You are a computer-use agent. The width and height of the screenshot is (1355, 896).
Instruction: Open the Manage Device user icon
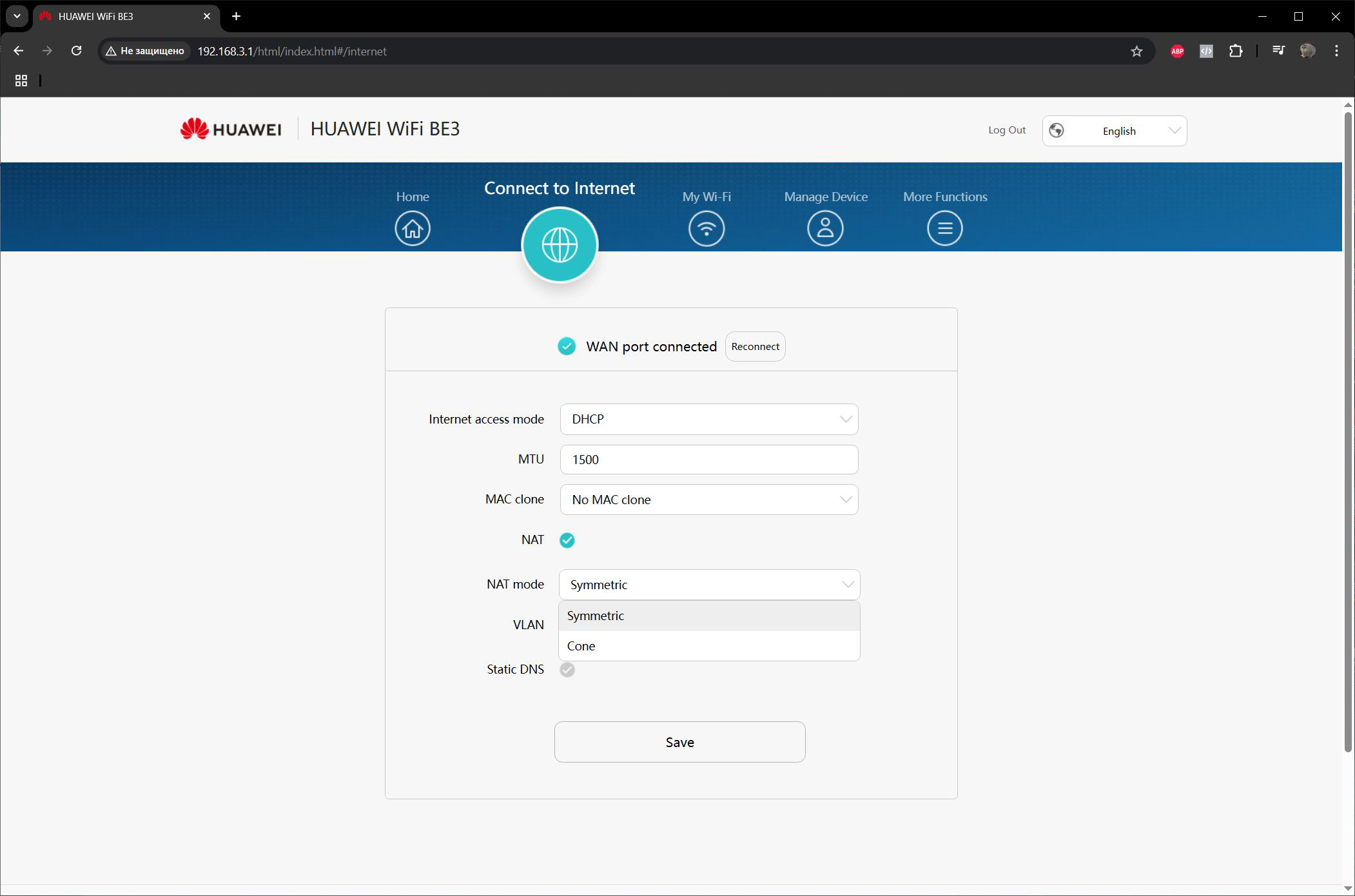(x=825, y=228)
